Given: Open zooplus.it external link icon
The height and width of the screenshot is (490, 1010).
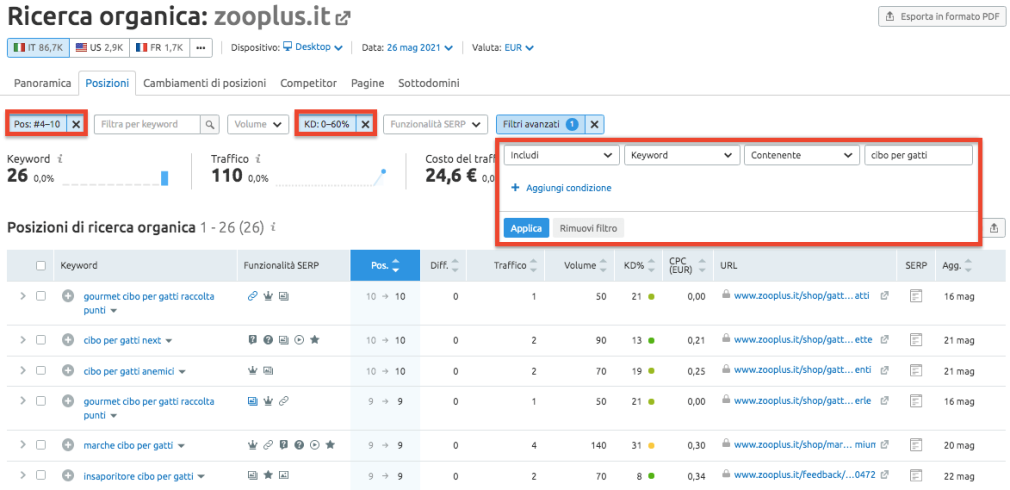Looking at the screenshot, I should pos(344,17).
